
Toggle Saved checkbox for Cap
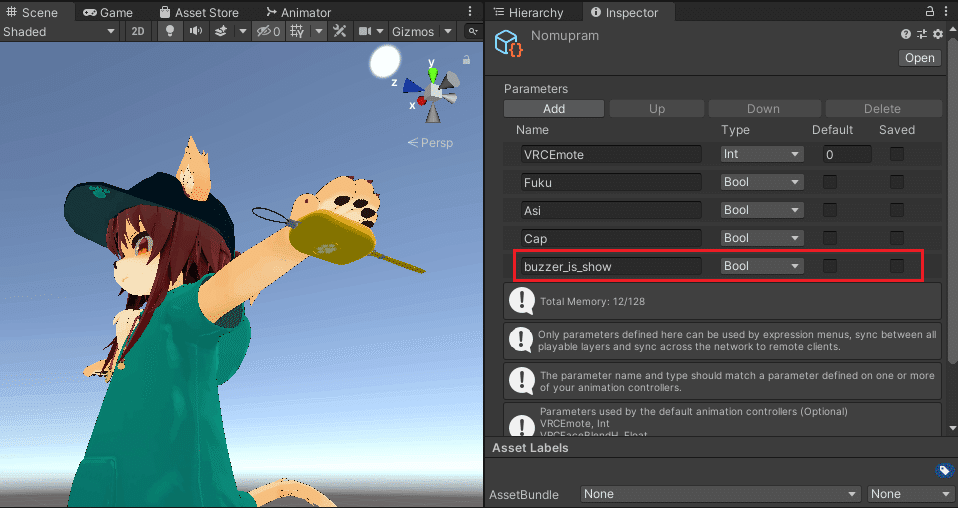896,238
